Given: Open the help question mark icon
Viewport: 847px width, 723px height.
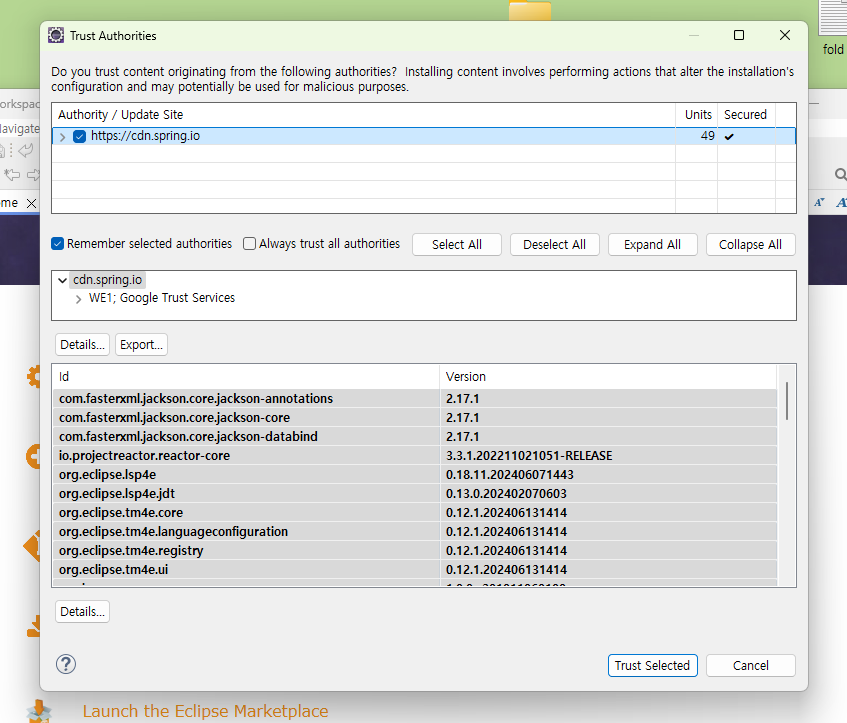Looking at the screenshot, I should 66,664.
